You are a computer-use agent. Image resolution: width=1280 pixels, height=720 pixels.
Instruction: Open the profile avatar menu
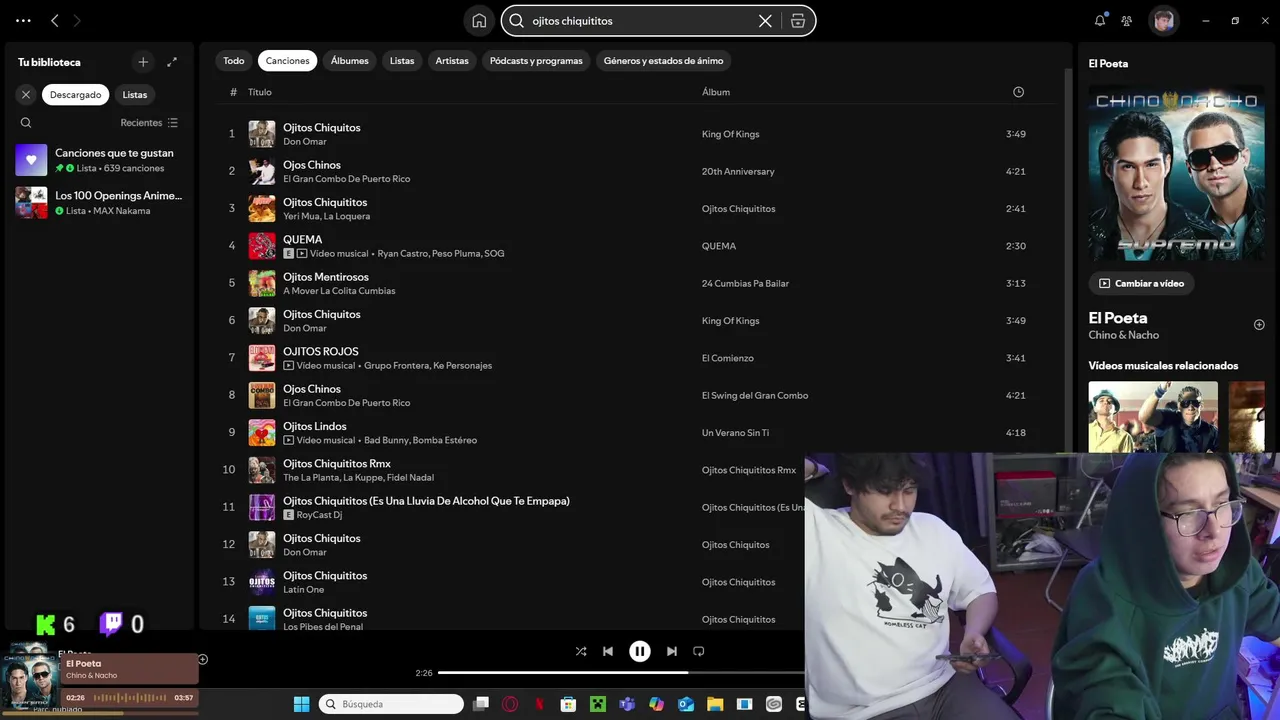[x=1163, y=20]
